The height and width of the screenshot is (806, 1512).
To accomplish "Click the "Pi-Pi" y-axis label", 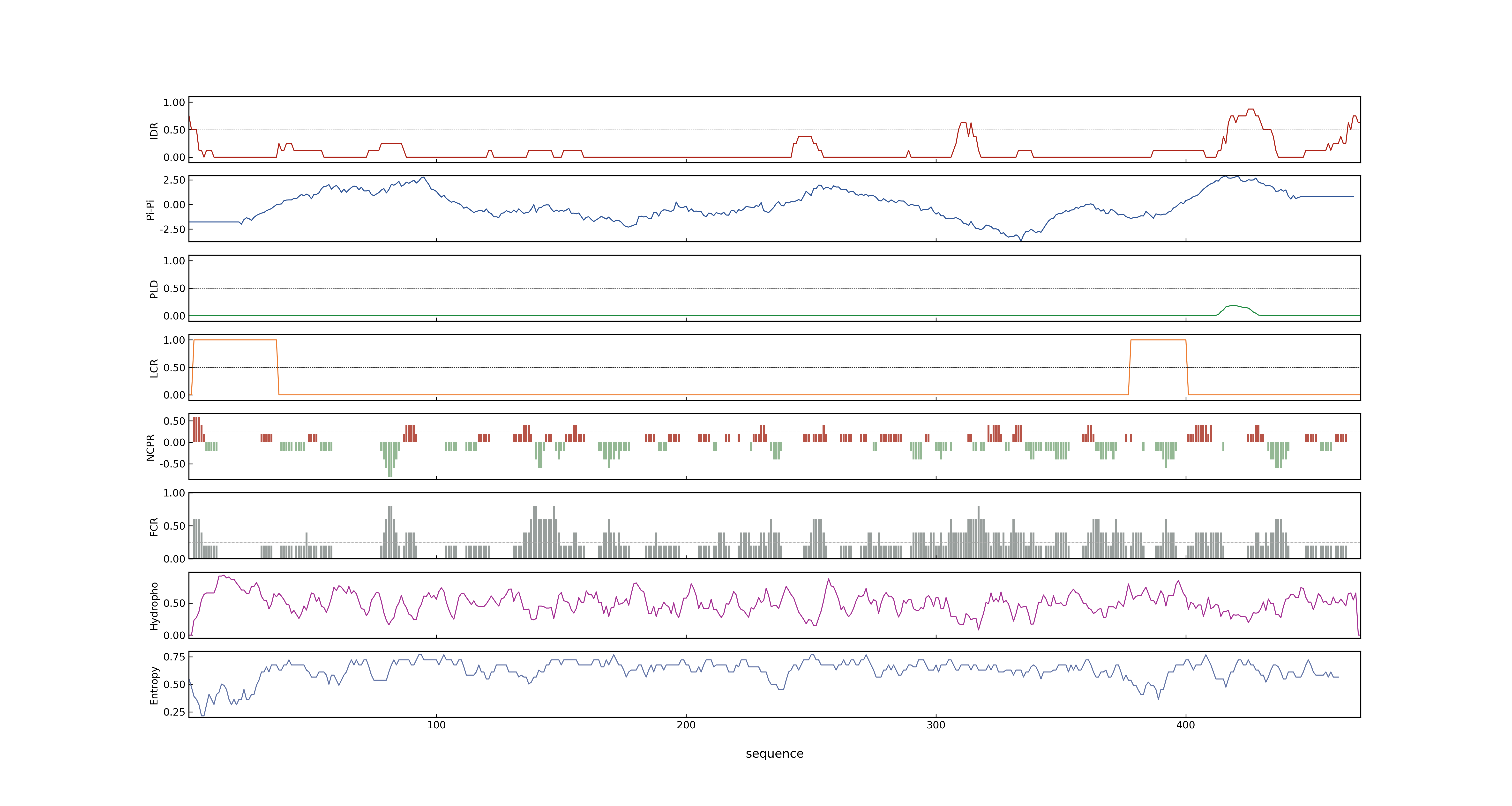I will (x=150, y=209).
